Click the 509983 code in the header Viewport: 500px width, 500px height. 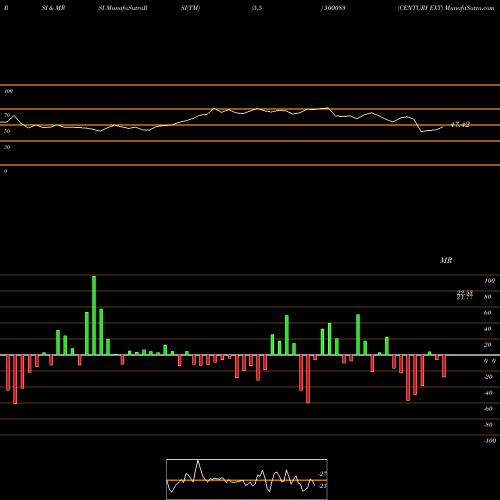tap(335, 8)
